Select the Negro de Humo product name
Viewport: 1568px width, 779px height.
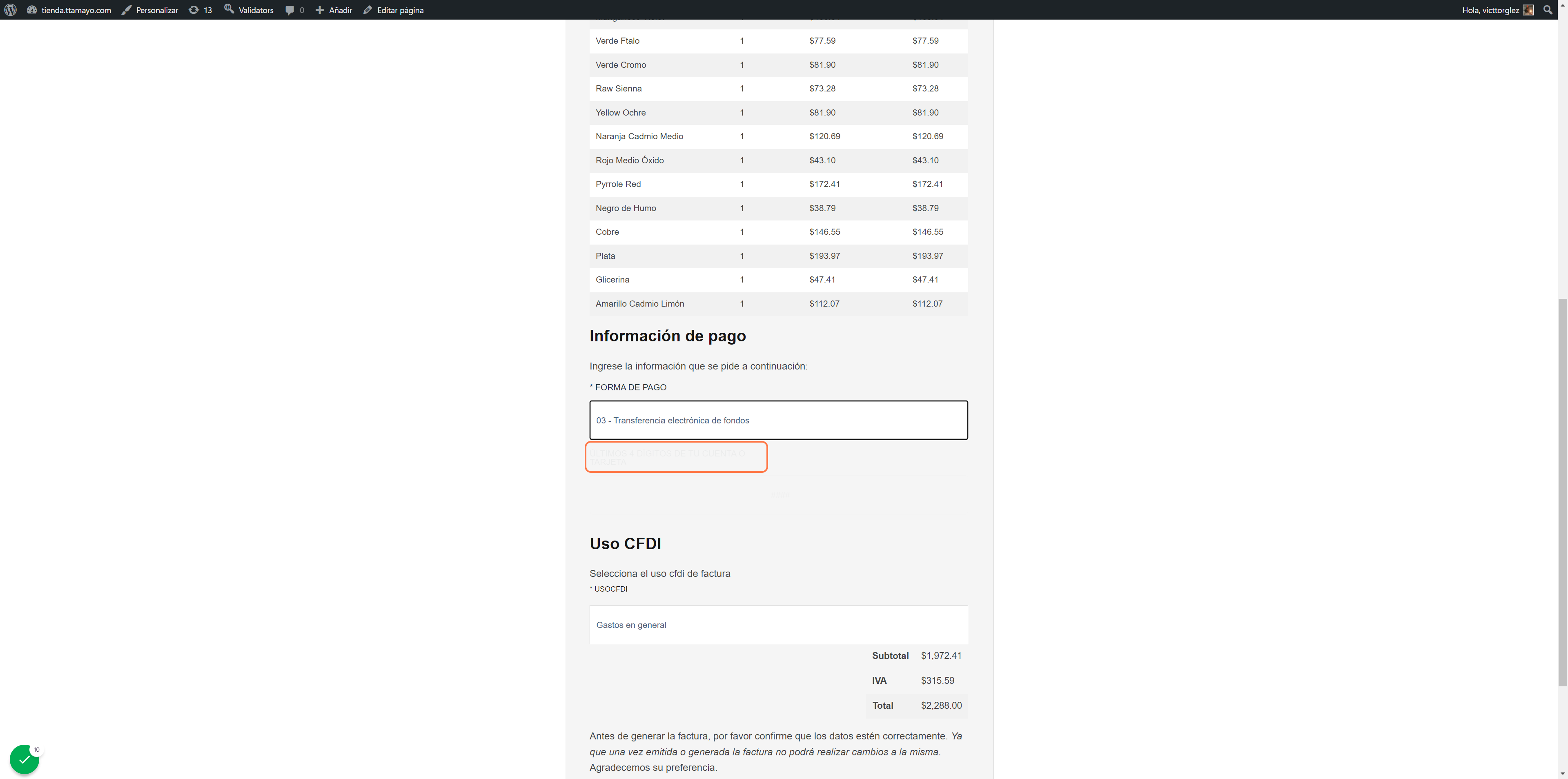point(626,208)
